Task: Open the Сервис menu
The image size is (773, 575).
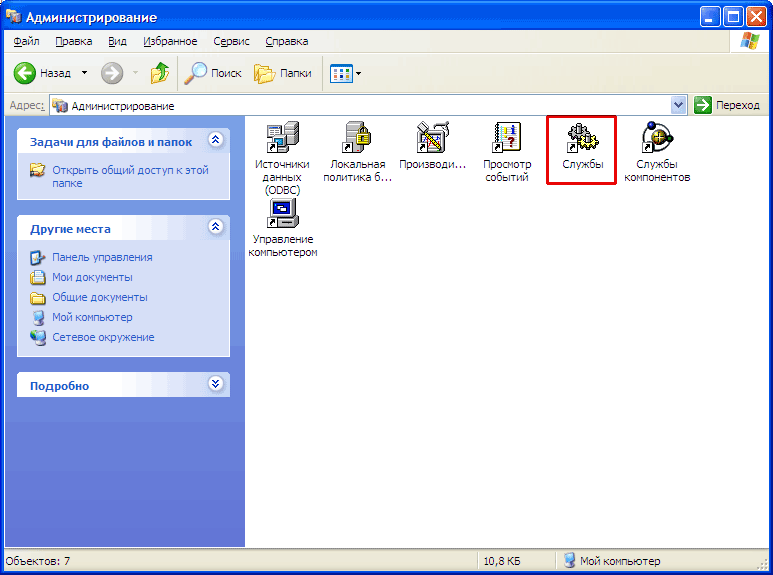Action: point(231,41)
